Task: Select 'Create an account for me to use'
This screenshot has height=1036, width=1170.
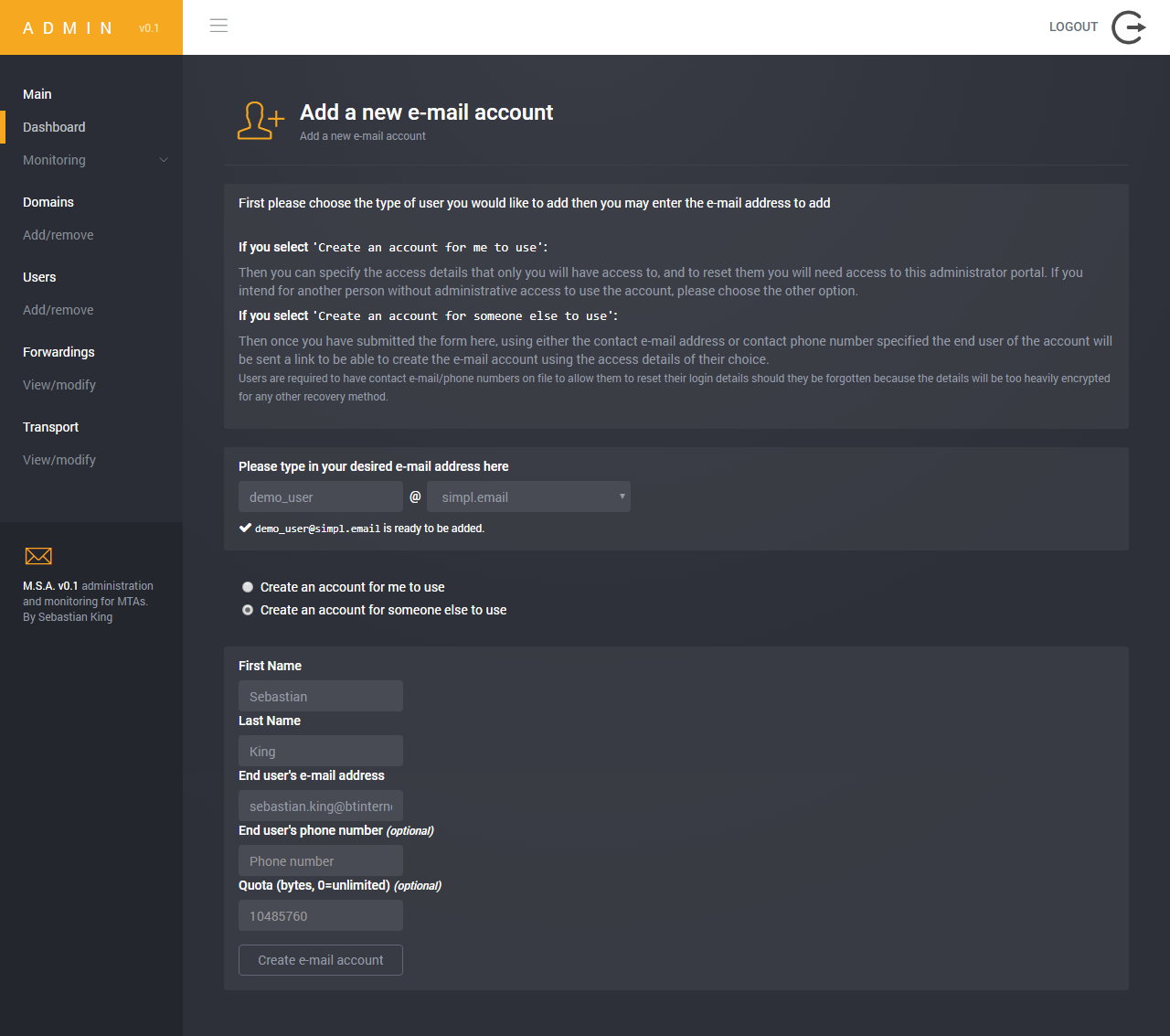Action: (x=248, y=587)
